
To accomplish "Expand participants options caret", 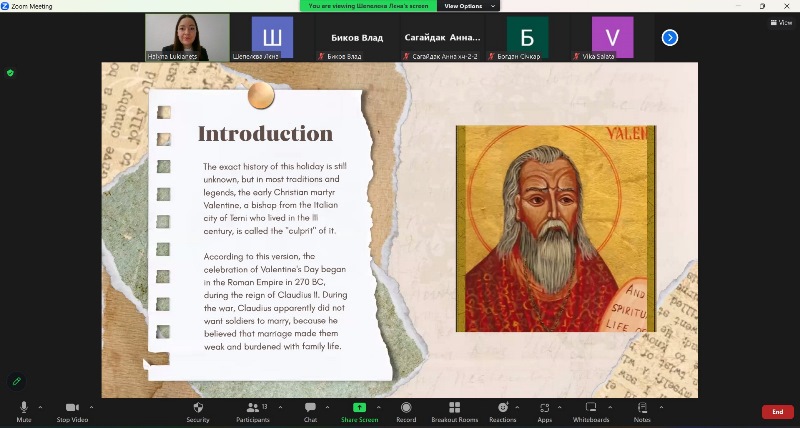I will (x=280, y=408).
